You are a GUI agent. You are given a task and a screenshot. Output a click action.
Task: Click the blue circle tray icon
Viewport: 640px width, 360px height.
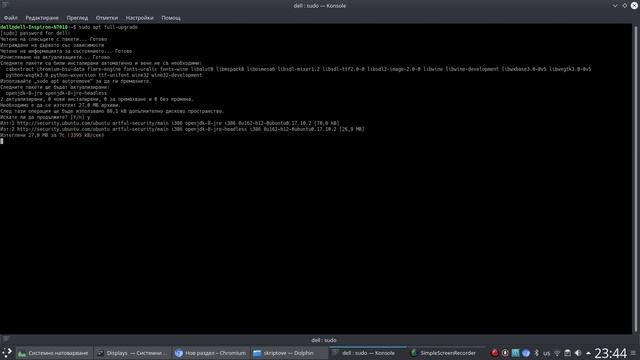click(x=526, y=353)
